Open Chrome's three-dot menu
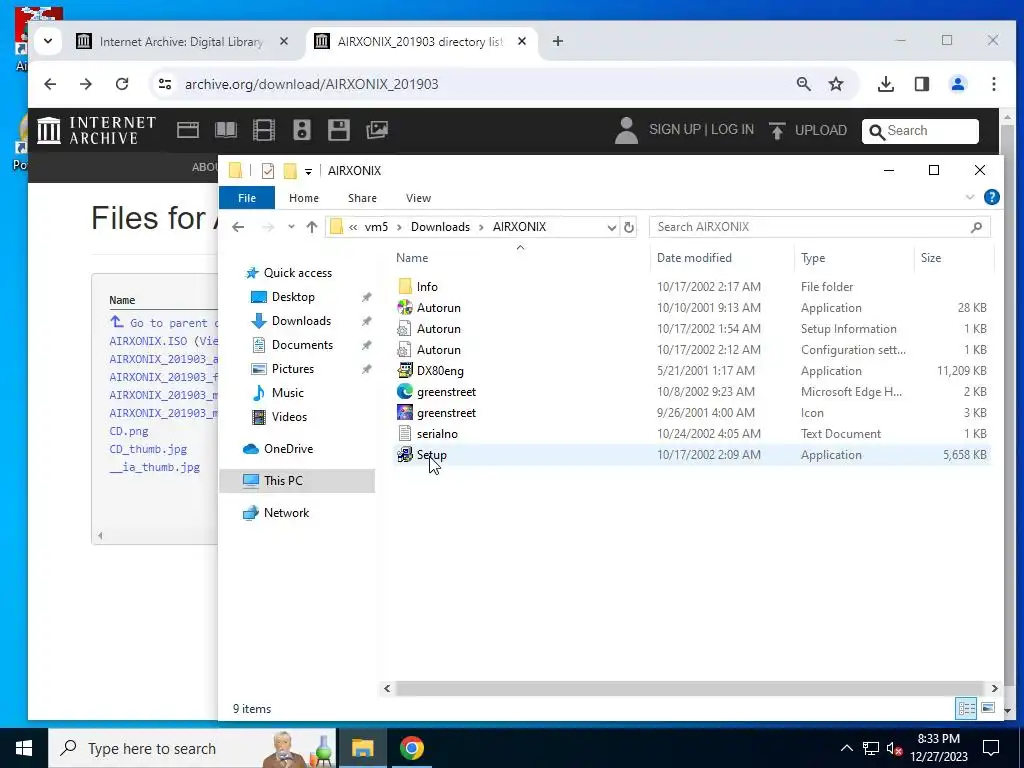Image resolution: width=1024 pixels, height=768 pixels. 993,84
